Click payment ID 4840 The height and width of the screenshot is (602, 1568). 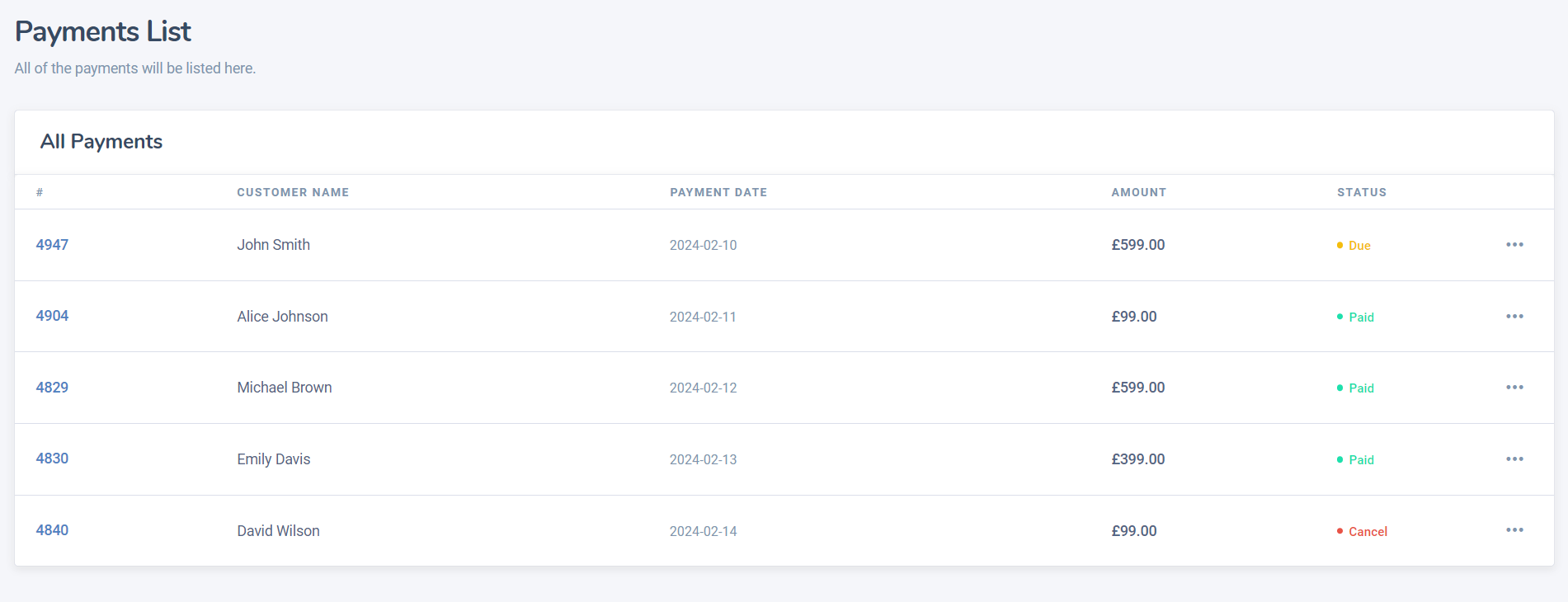point(52,530)
